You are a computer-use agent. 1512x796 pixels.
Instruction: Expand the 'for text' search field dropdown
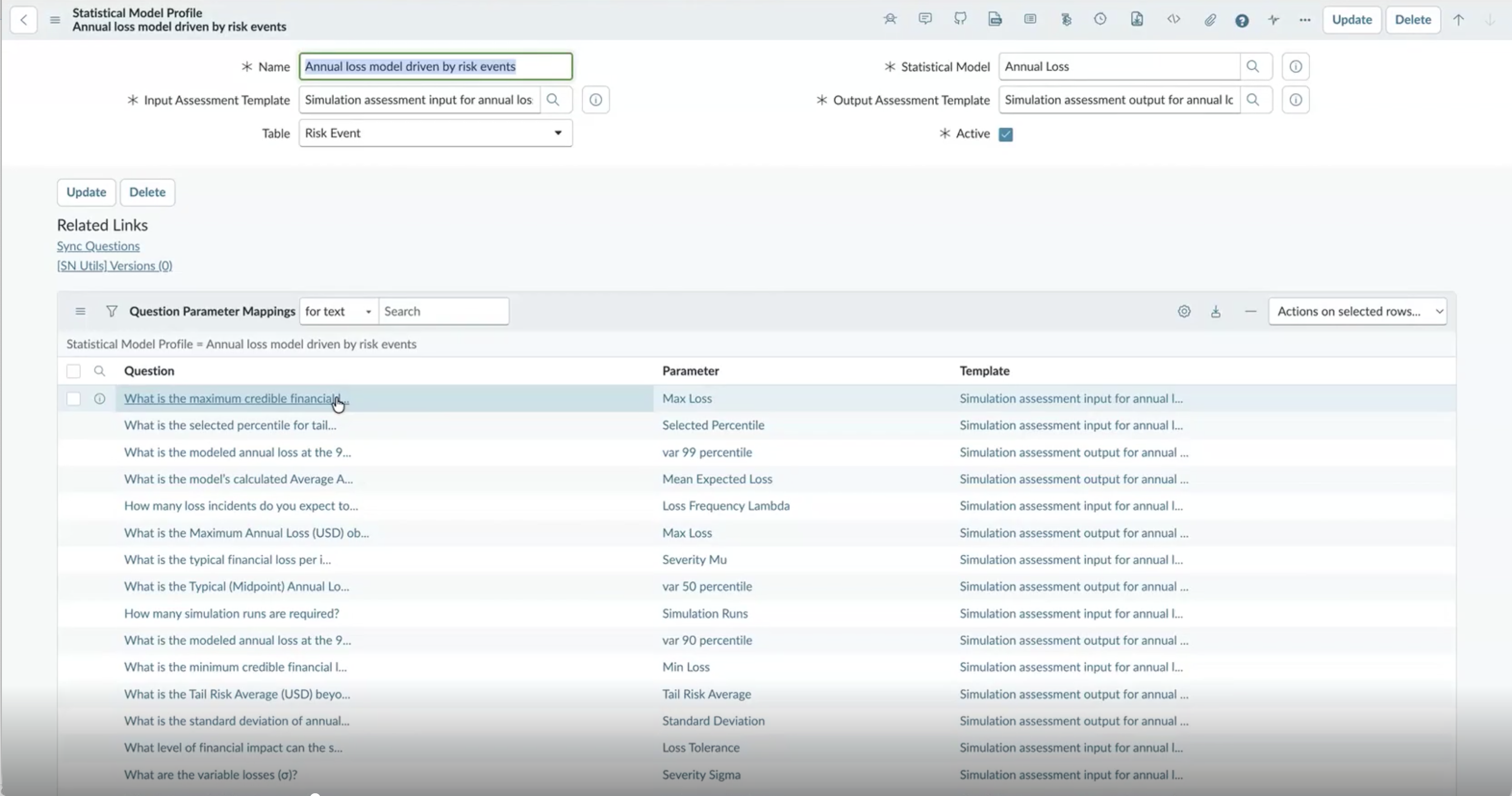(x=339, y=311)
